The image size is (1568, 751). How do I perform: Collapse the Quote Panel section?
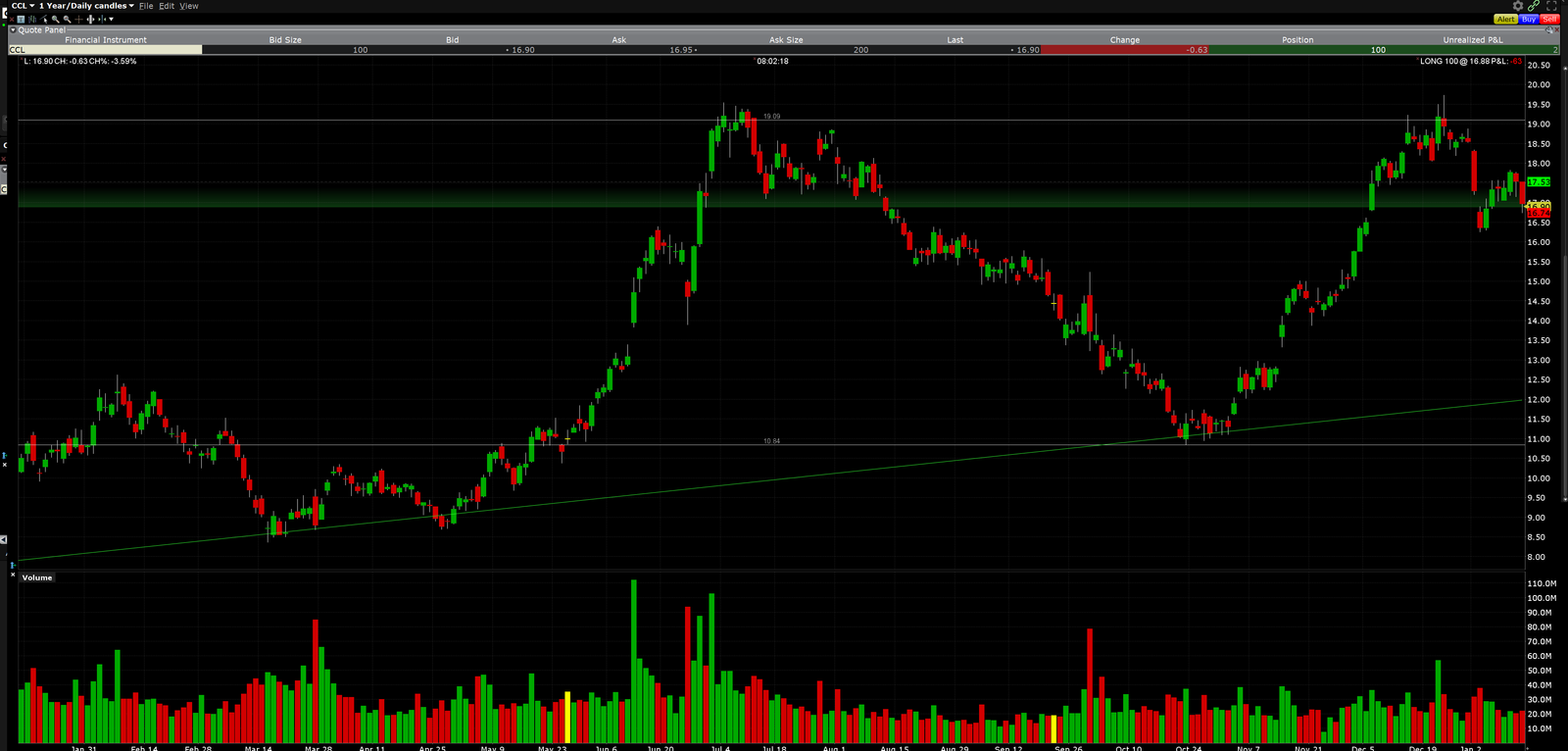(x=13, y=30)
